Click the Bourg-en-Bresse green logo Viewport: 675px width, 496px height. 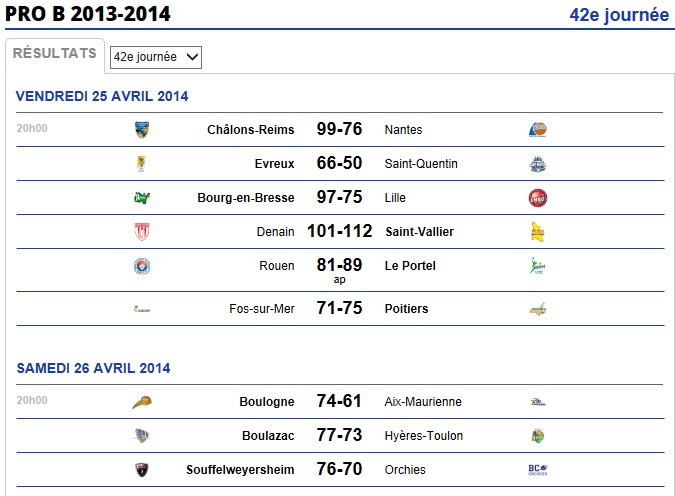tap(142, 198)
